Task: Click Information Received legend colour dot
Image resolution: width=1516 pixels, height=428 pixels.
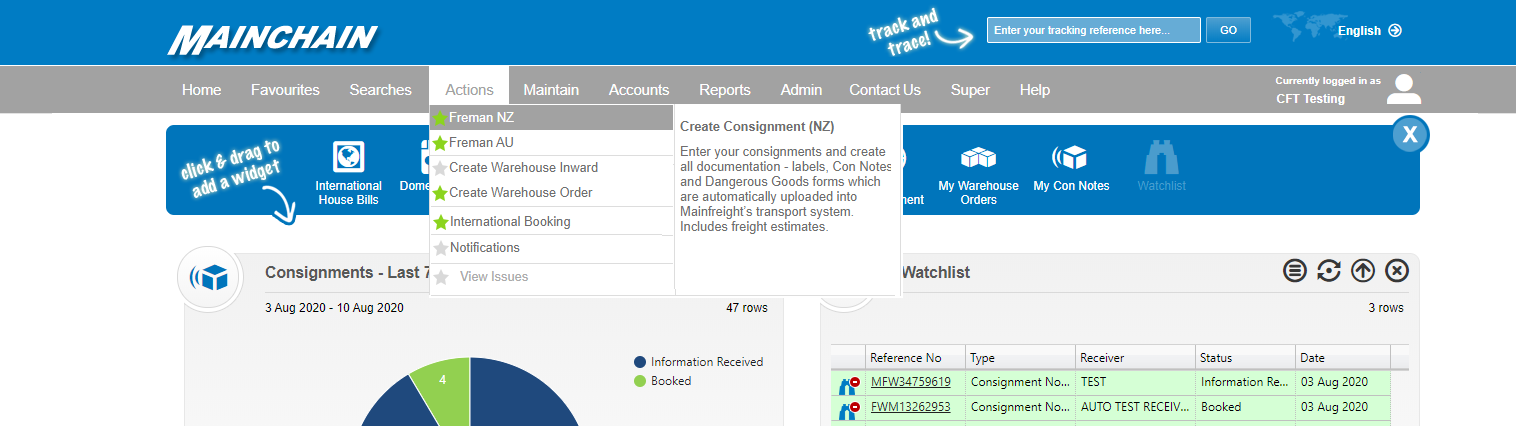Action: [639, 362]
